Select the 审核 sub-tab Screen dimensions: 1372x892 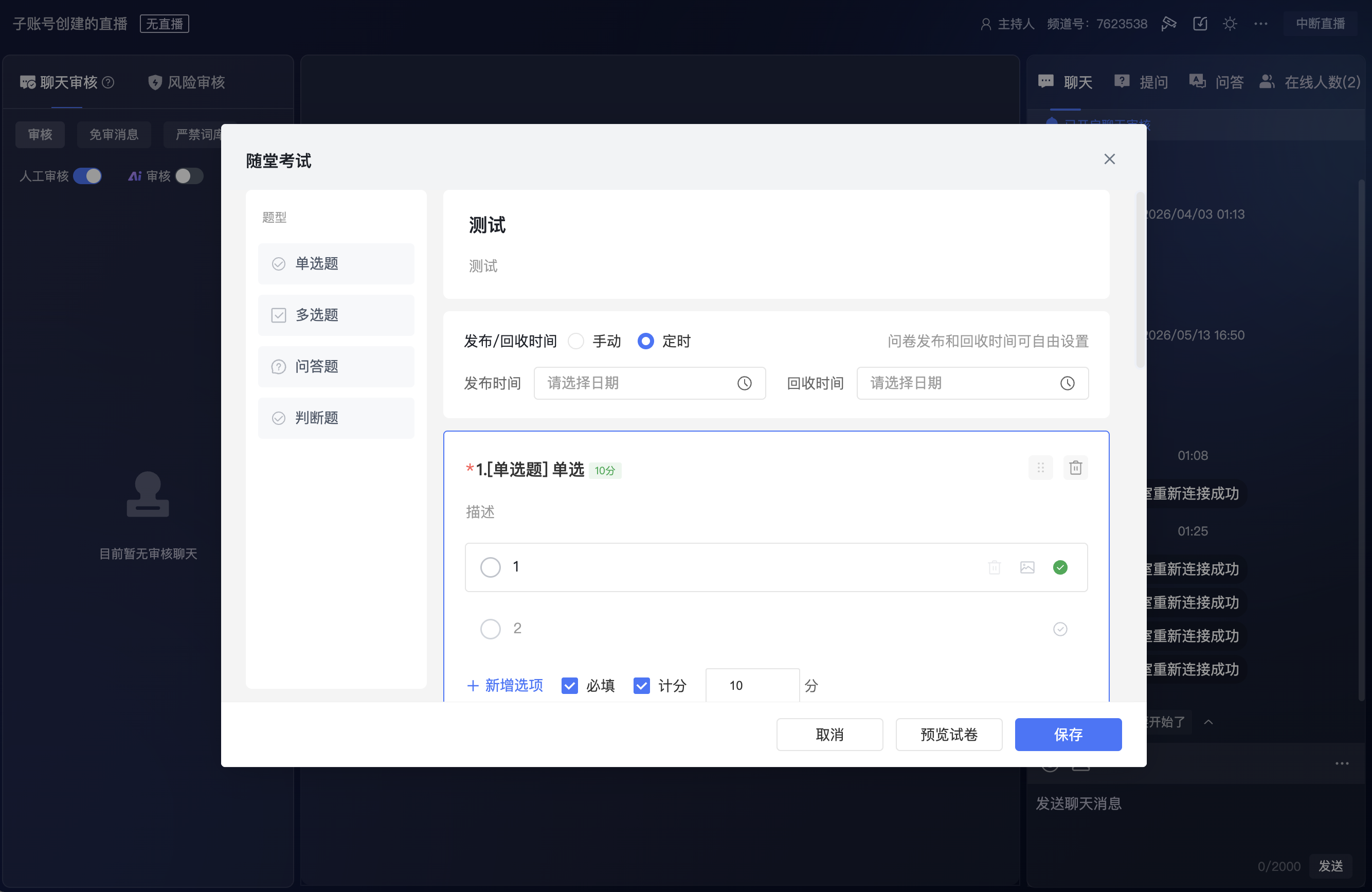pyautogui.click(x=40, y=134)
